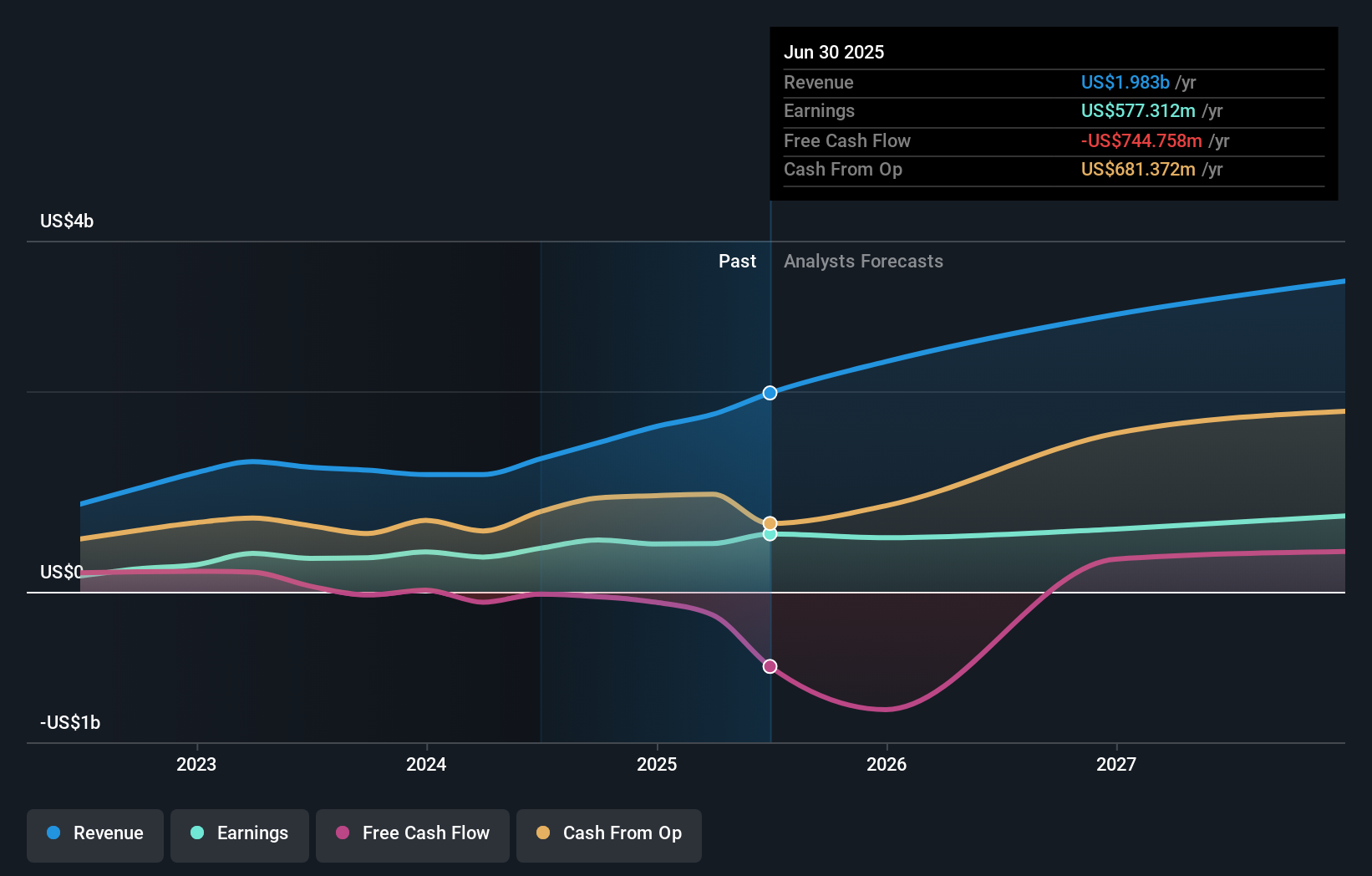
Task: Select the Free Cash Flow legend dot icon
Action: pos(343,833)
